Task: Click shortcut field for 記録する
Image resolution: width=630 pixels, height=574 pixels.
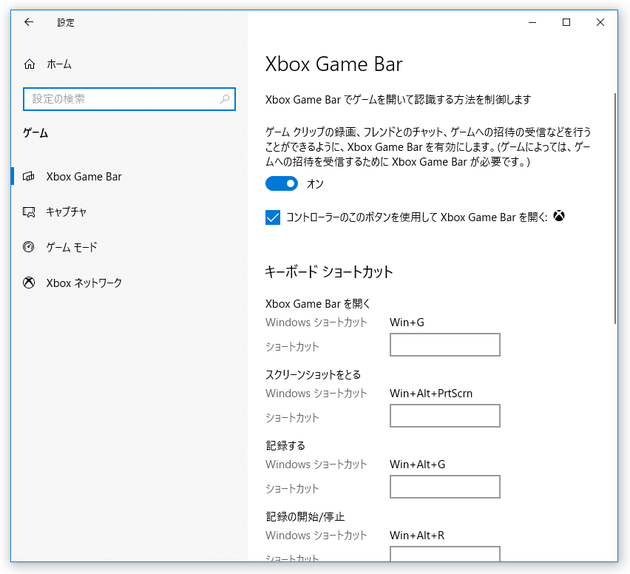Action: tap(445, 486)
